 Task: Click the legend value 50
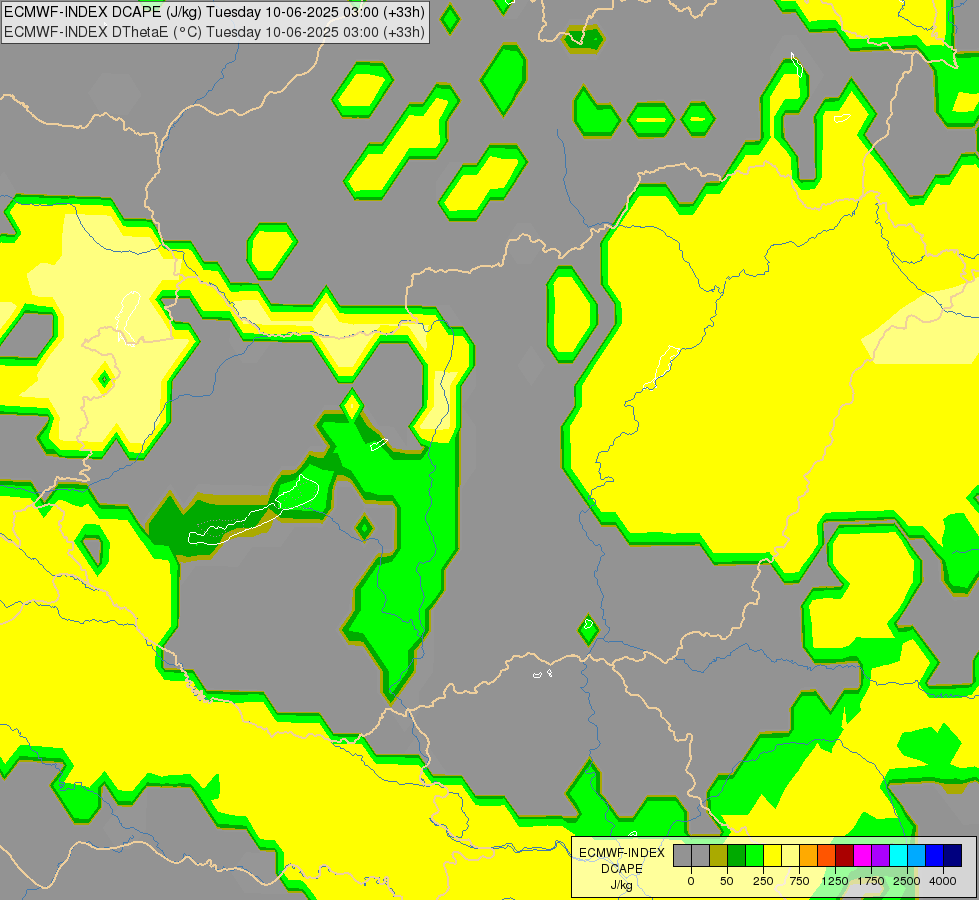727,881
